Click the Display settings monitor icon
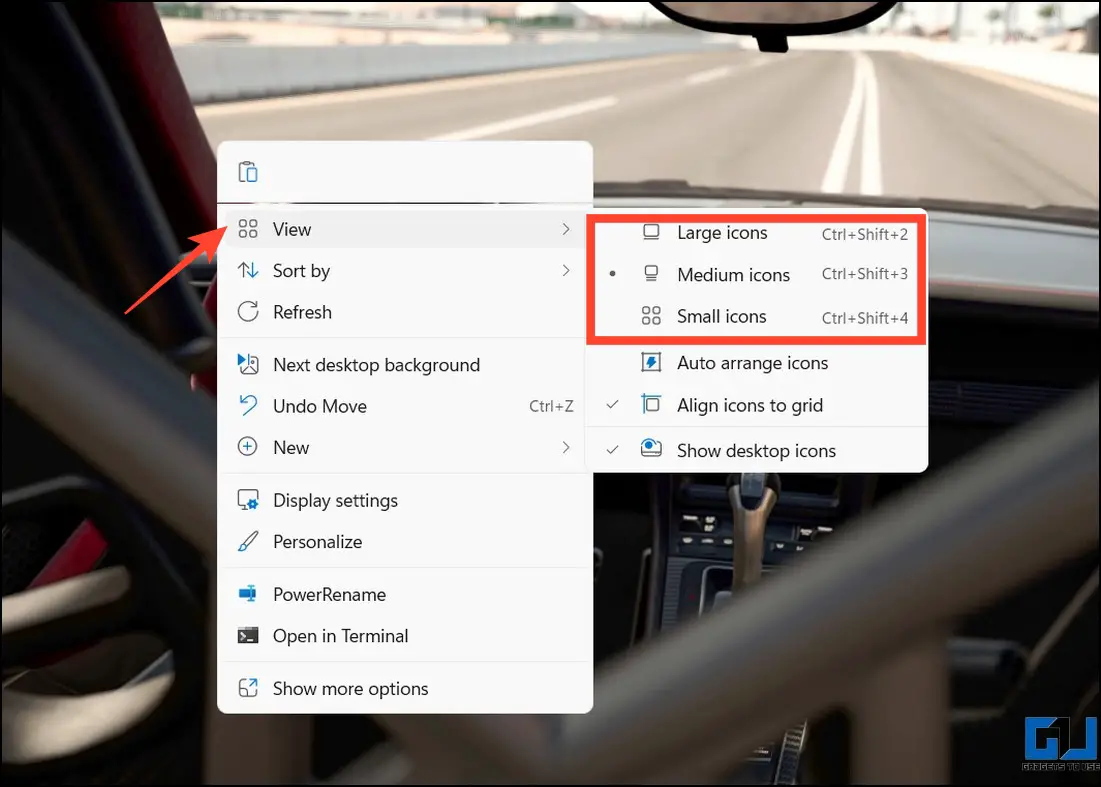This screenshot has width=1101, height=787. 248,500
